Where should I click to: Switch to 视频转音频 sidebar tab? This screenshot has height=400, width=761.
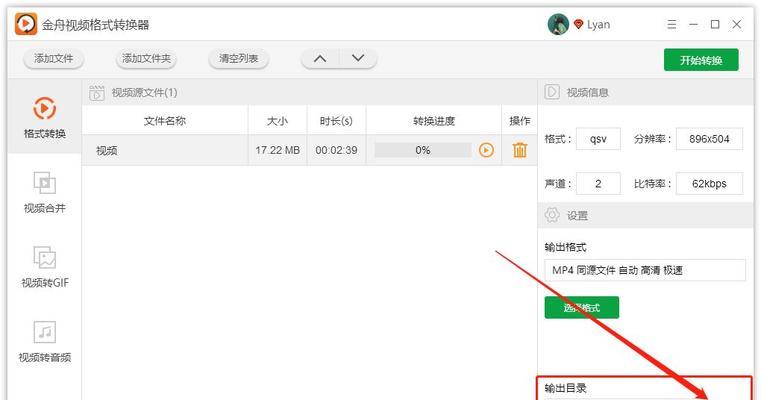coord(45,341)
